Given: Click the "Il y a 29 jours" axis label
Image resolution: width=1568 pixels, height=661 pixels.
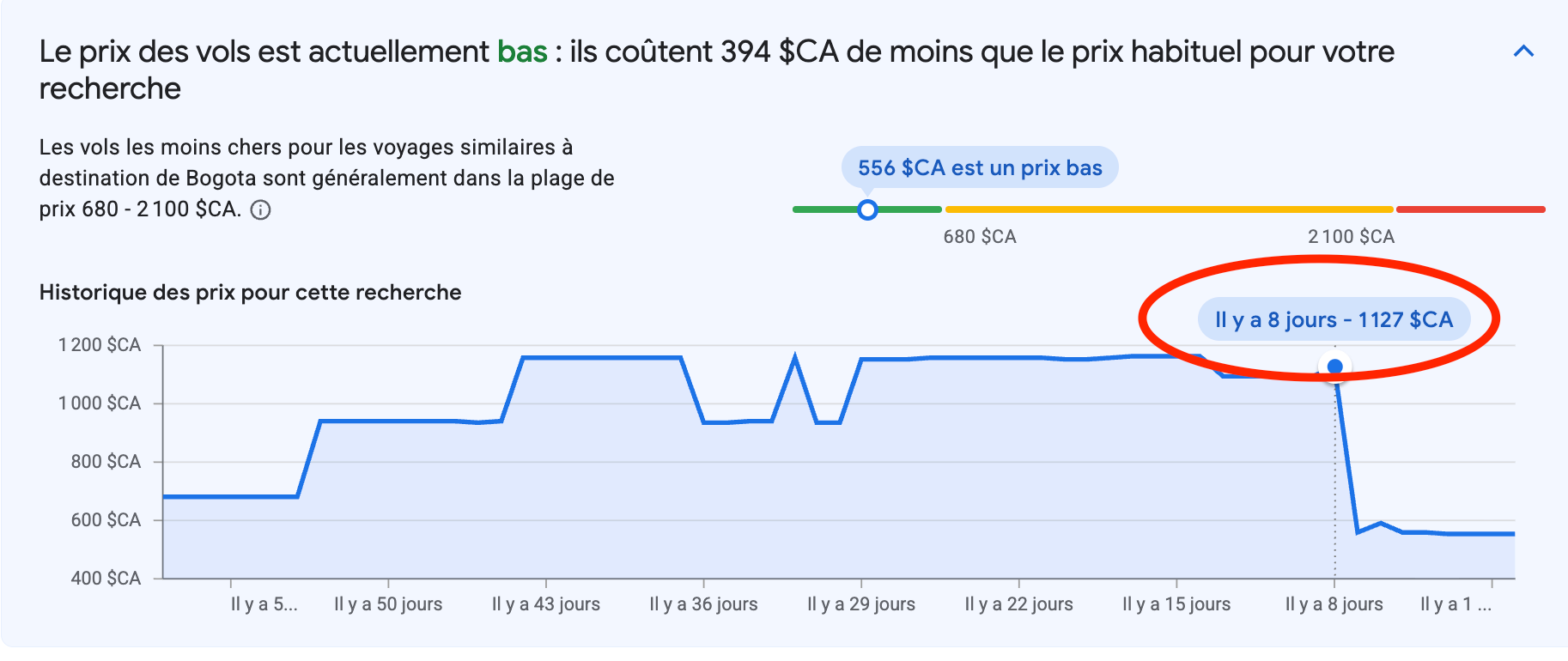Looking at the screenshot, I should tap(861, 604).
